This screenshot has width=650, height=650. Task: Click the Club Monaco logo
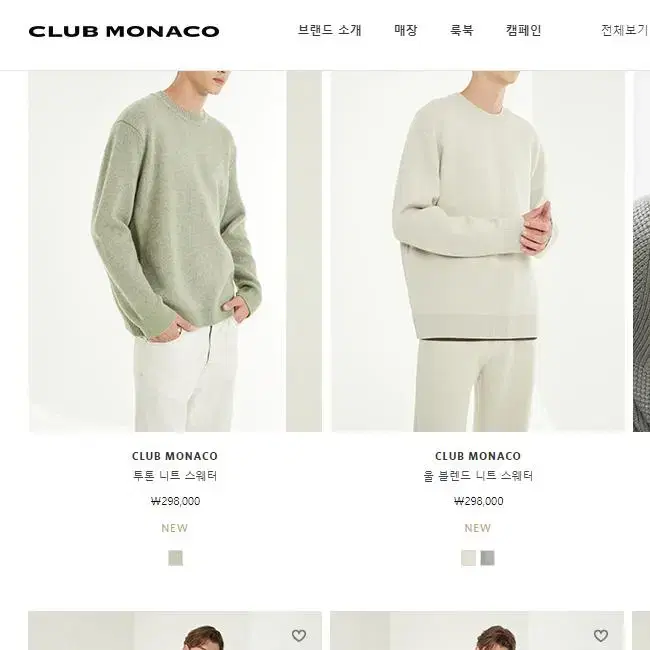(x=124, y=32)
